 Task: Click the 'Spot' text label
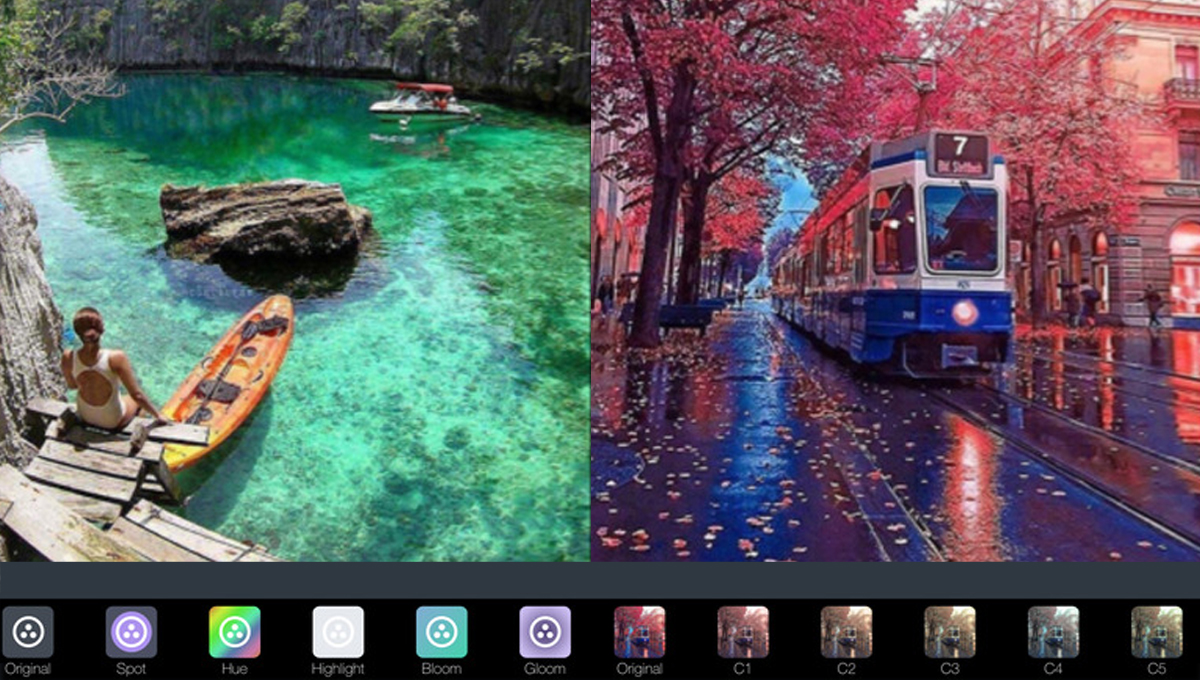[x=131, y=669]
